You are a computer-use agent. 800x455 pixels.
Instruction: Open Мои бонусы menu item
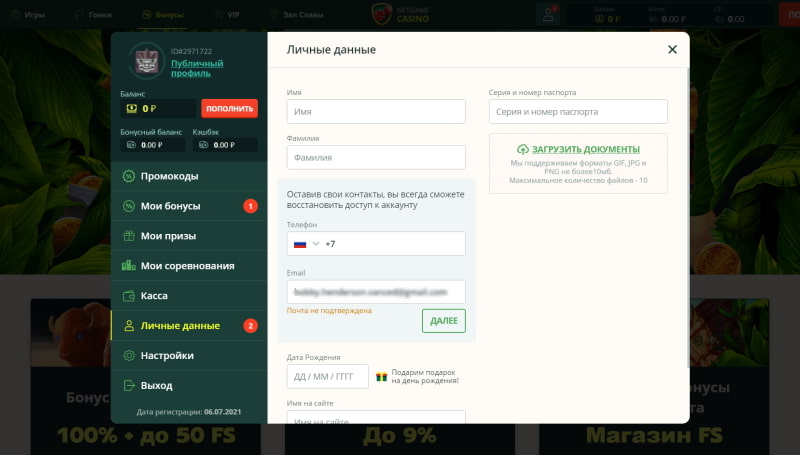coord(170,206)
